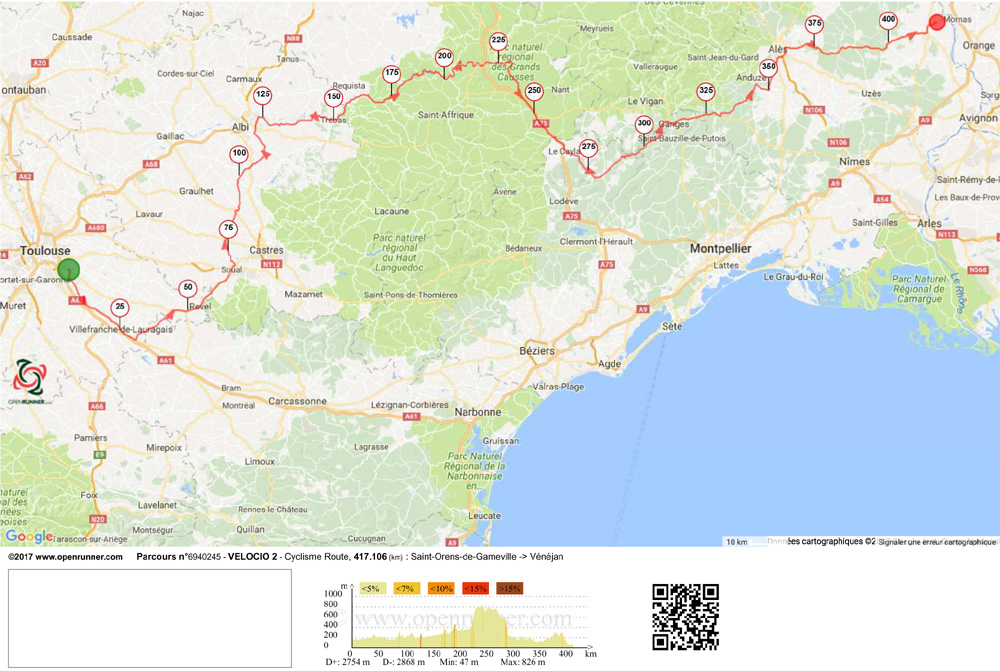Click the 'D-: 2868 m' elevation loss value
This screenshot has height=671, width=1000.
[404, 662]
